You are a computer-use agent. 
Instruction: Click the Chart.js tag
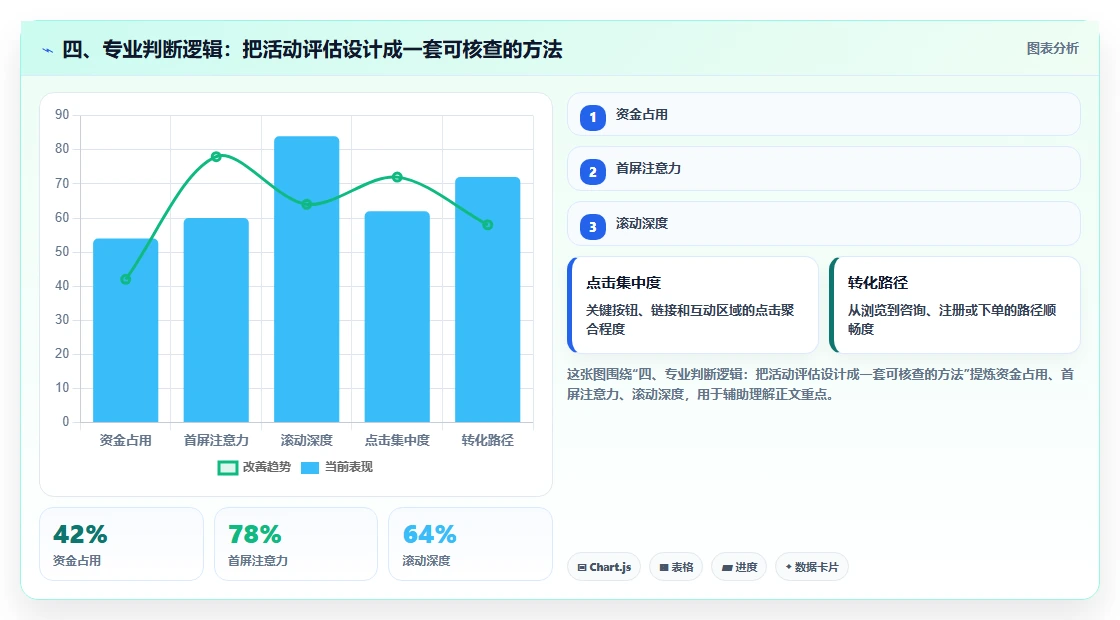pyautogui.click(x=604, y=567)
